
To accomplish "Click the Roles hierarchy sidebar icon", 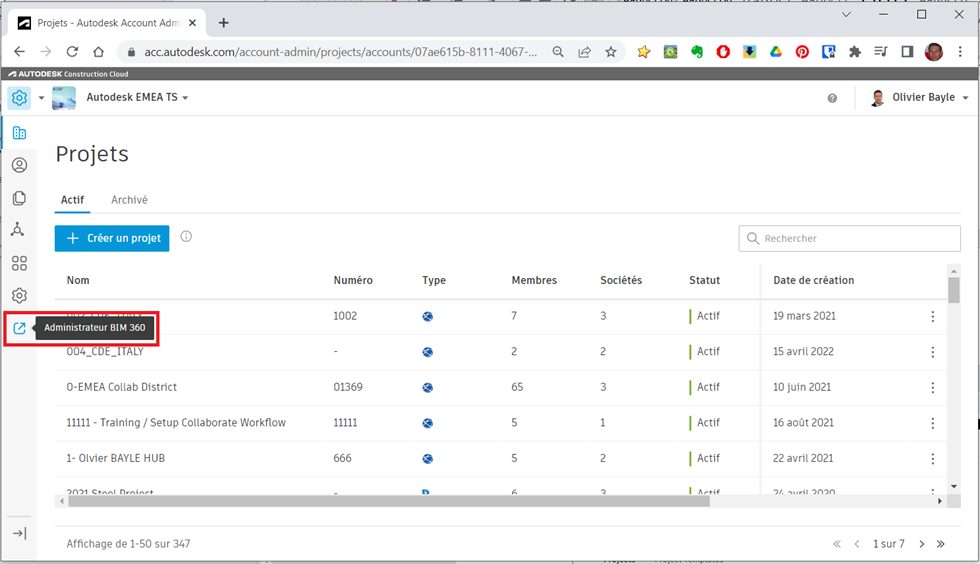I will [18, 229].
